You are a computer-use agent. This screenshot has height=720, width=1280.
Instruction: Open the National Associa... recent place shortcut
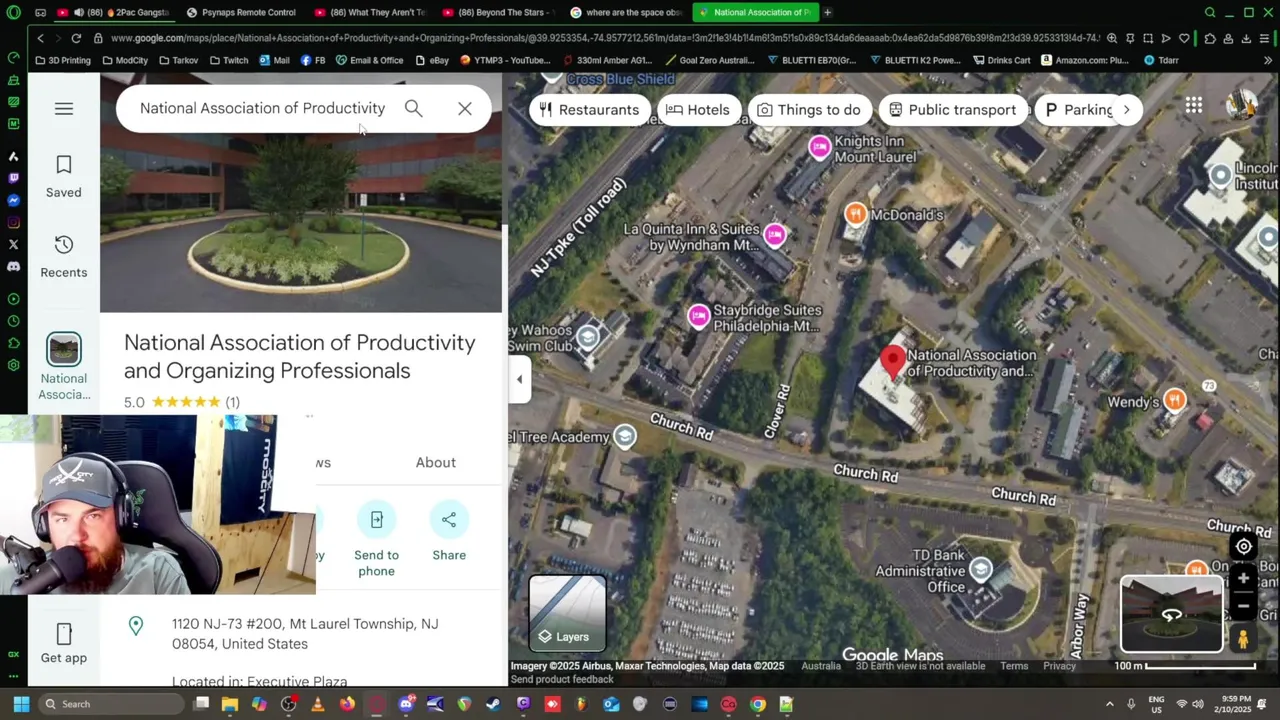click(x=64, y=367)
